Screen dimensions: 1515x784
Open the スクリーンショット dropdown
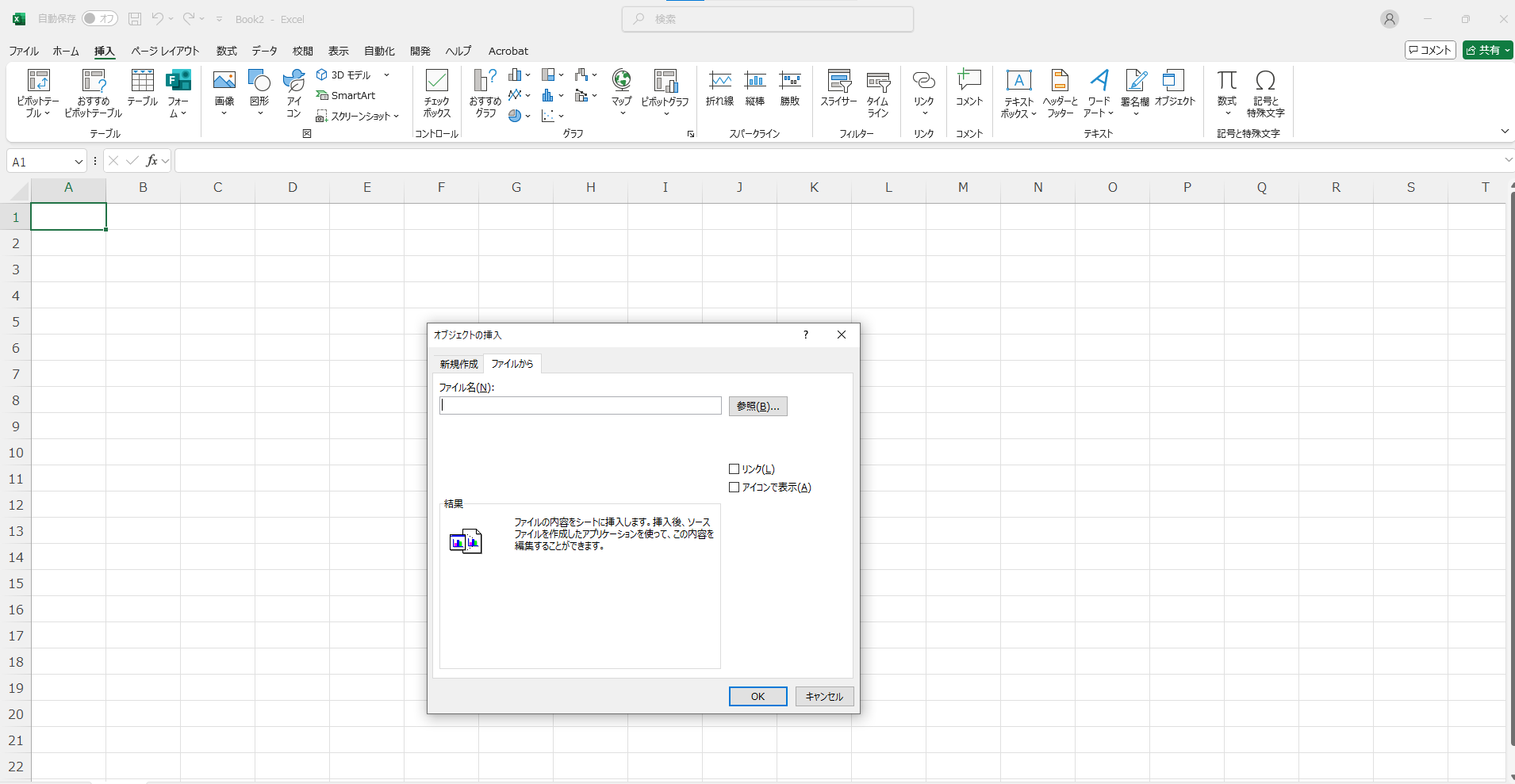(x=358, y=117)
